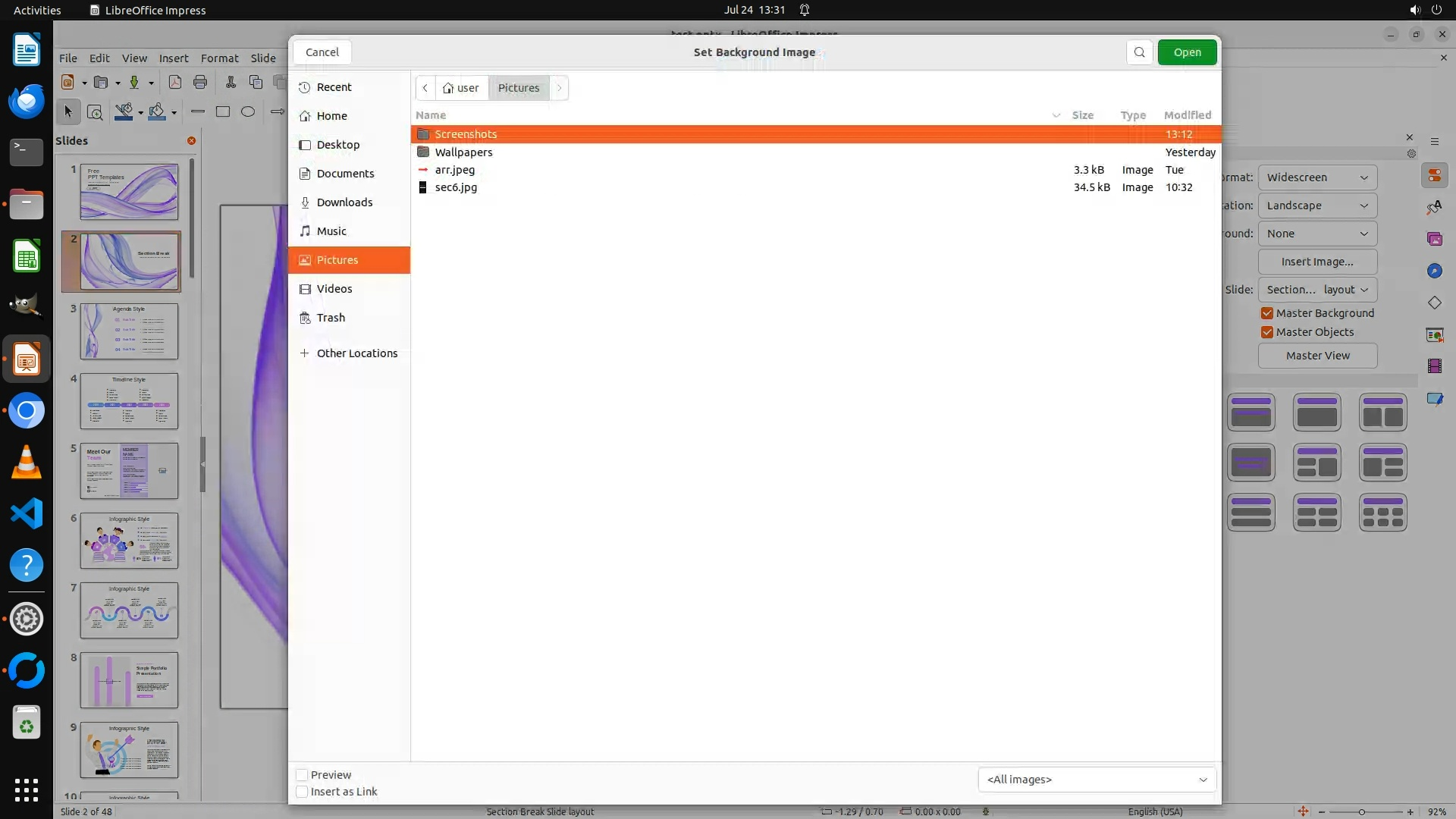The width and height of the screenshot is (1456, 819).
Task: Click the Print toolbar icon
Action: tap(200, 82)
